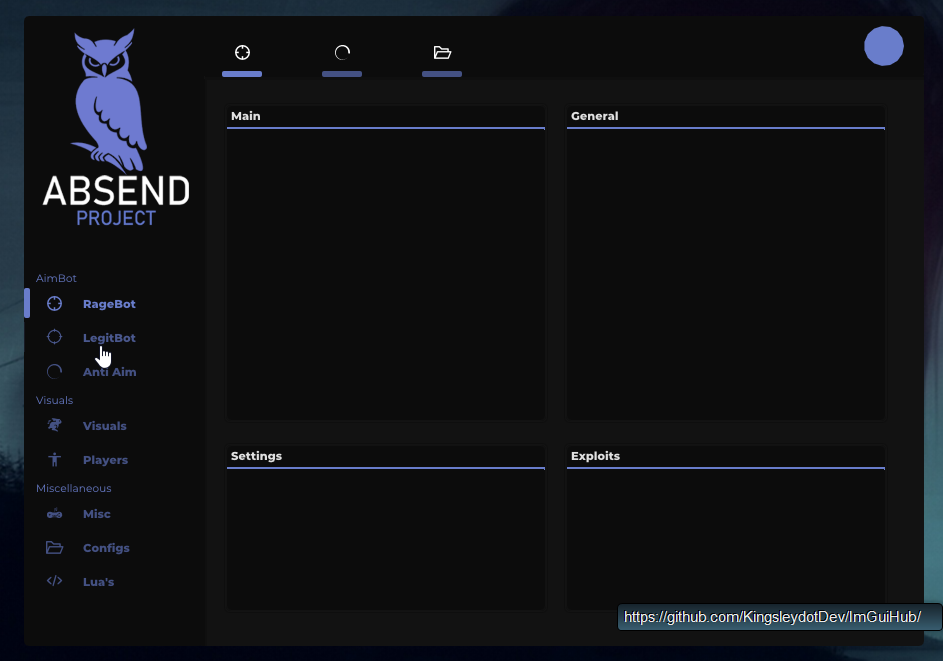The image size is (943, 661).
Task: Click the round profile avatar top right
Action: [883, 46]
